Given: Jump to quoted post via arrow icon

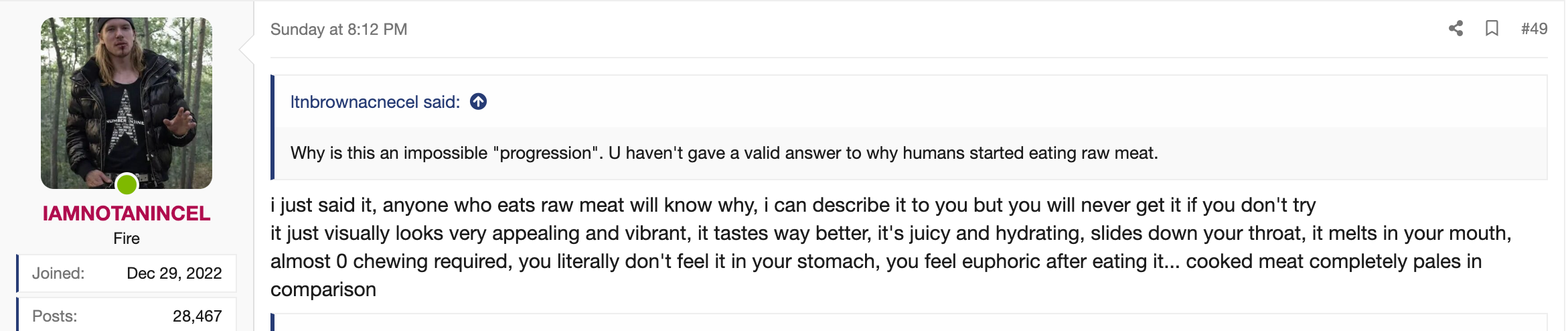Looking at the screenshot, I should pyautogui.click(x=478, y=101).
